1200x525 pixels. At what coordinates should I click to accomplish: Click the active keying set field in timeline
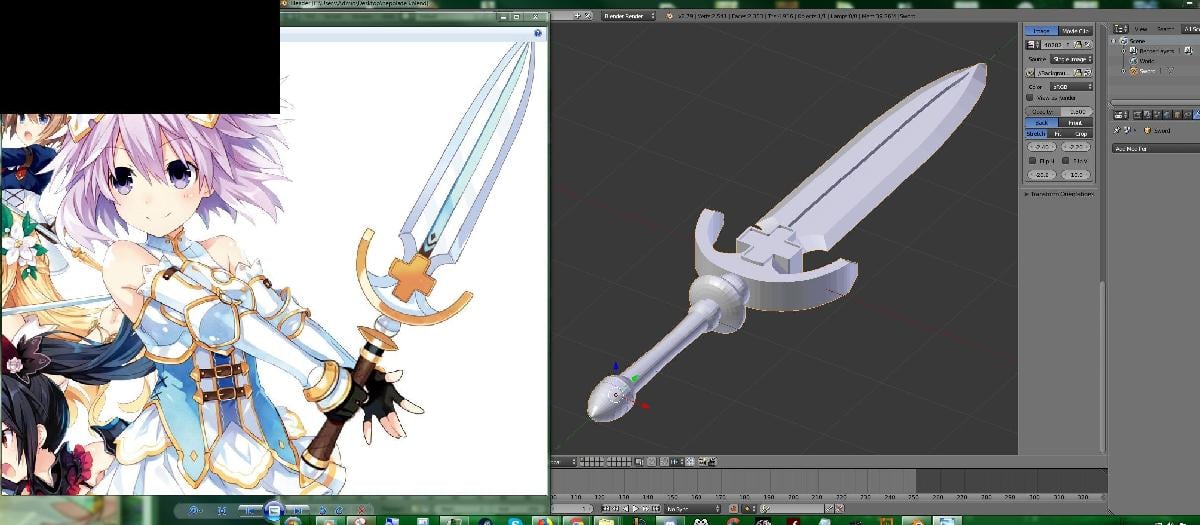pyautogui.click(x=792, y=509)
